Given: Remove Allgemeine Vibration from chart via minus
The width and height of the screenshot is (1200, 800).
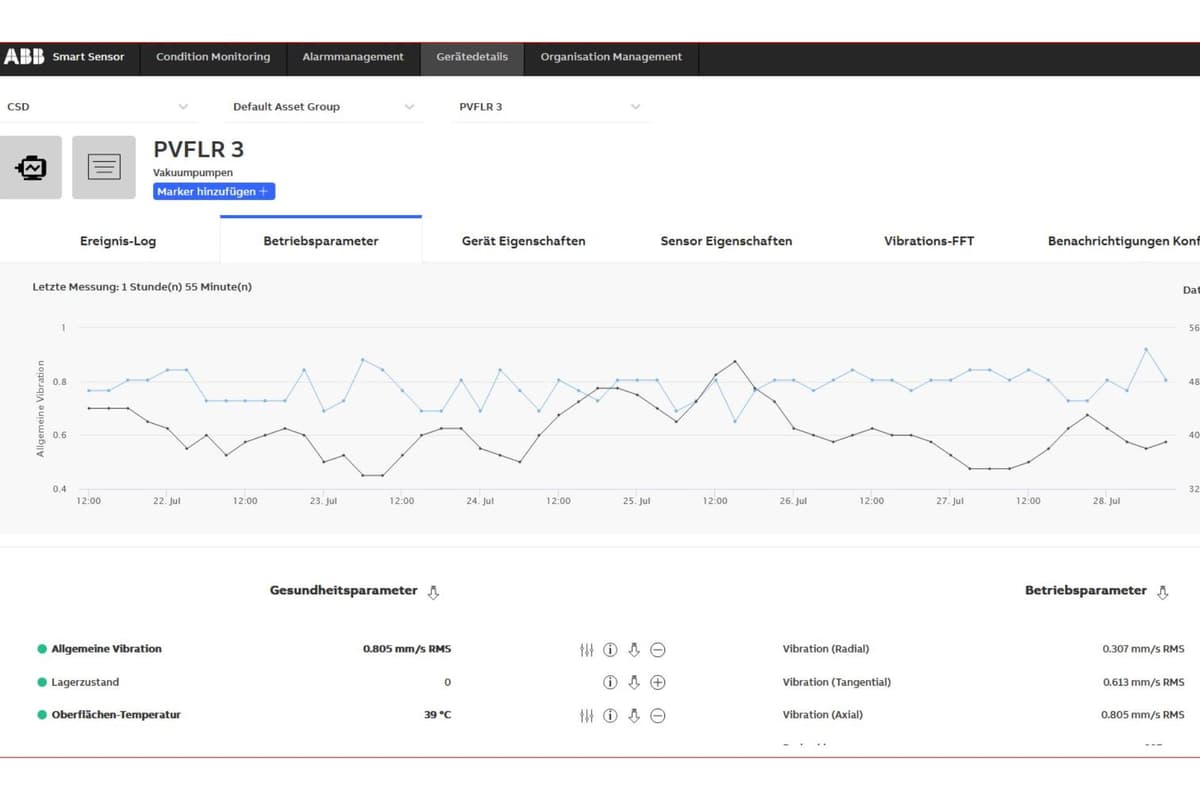Looking at the screenshot, I should [x=658, y=650].
